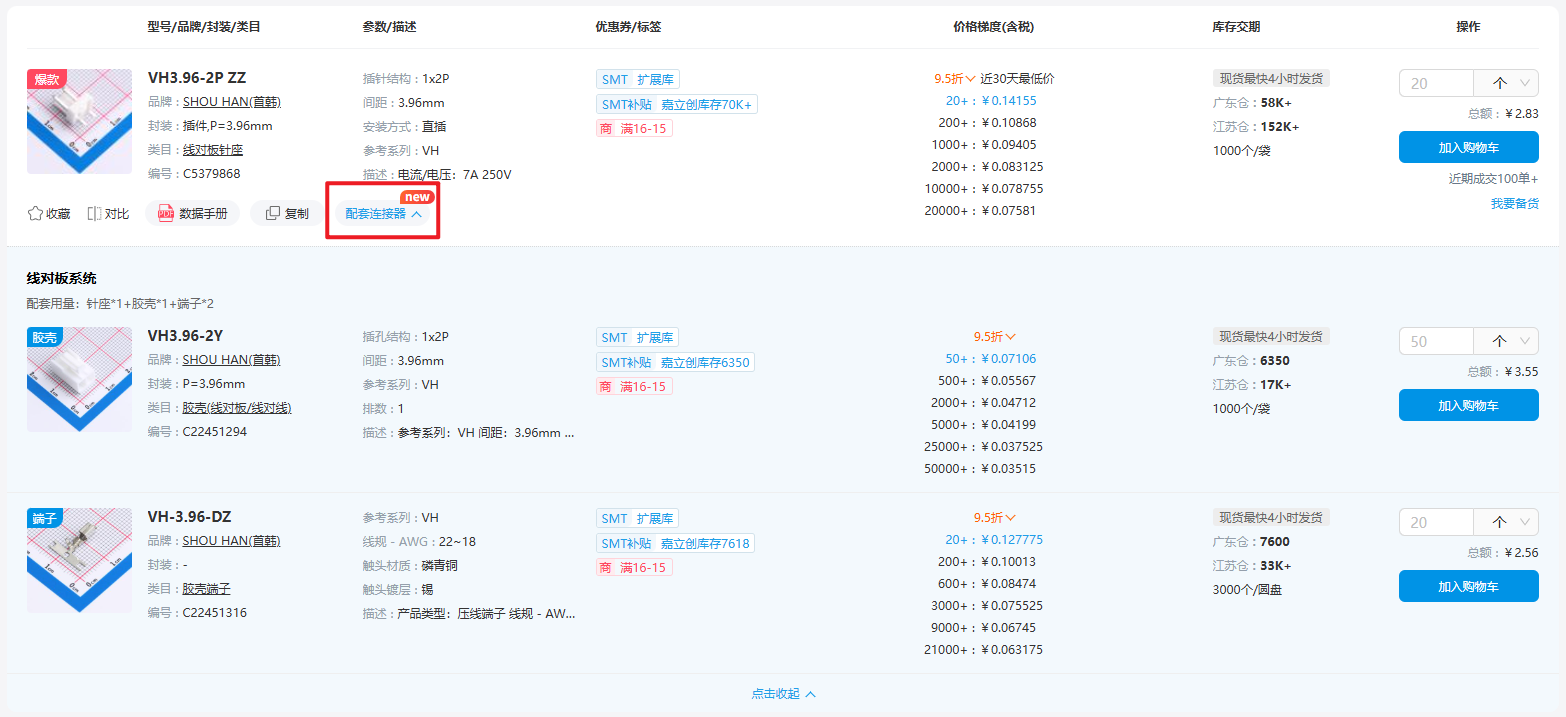Click the 收藏 star icon
The image size is (1566, 717).
tap(36, 213)
